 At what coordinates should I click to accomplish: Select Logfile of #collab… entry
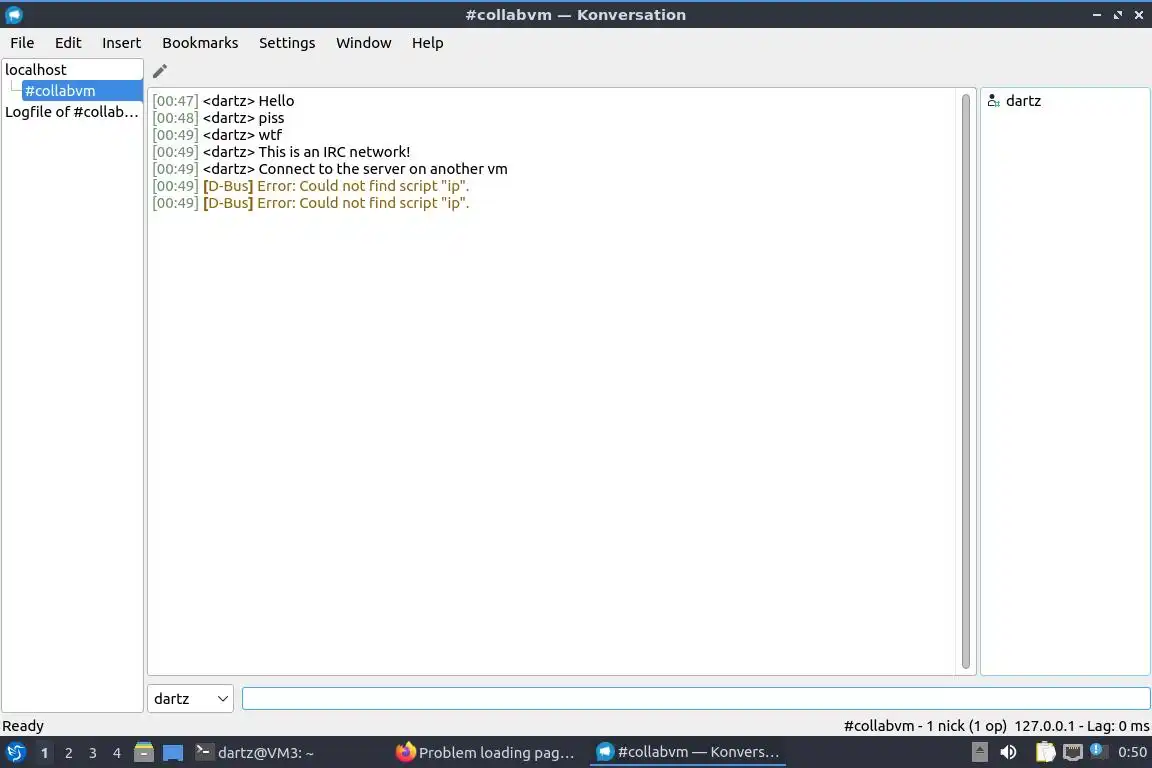72,112
